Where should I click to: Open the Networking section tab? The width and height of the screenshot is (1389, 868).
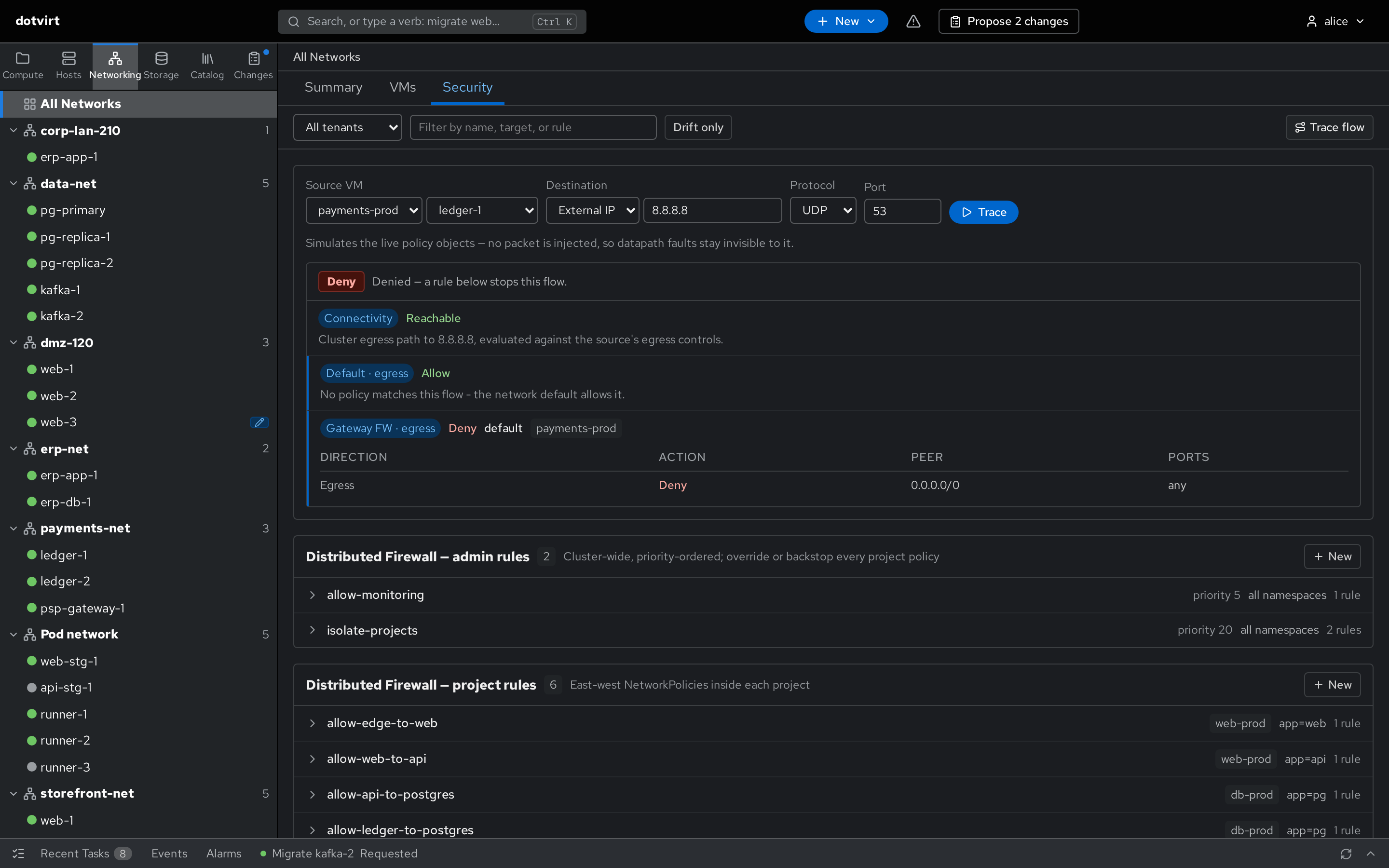pos(115,66)
